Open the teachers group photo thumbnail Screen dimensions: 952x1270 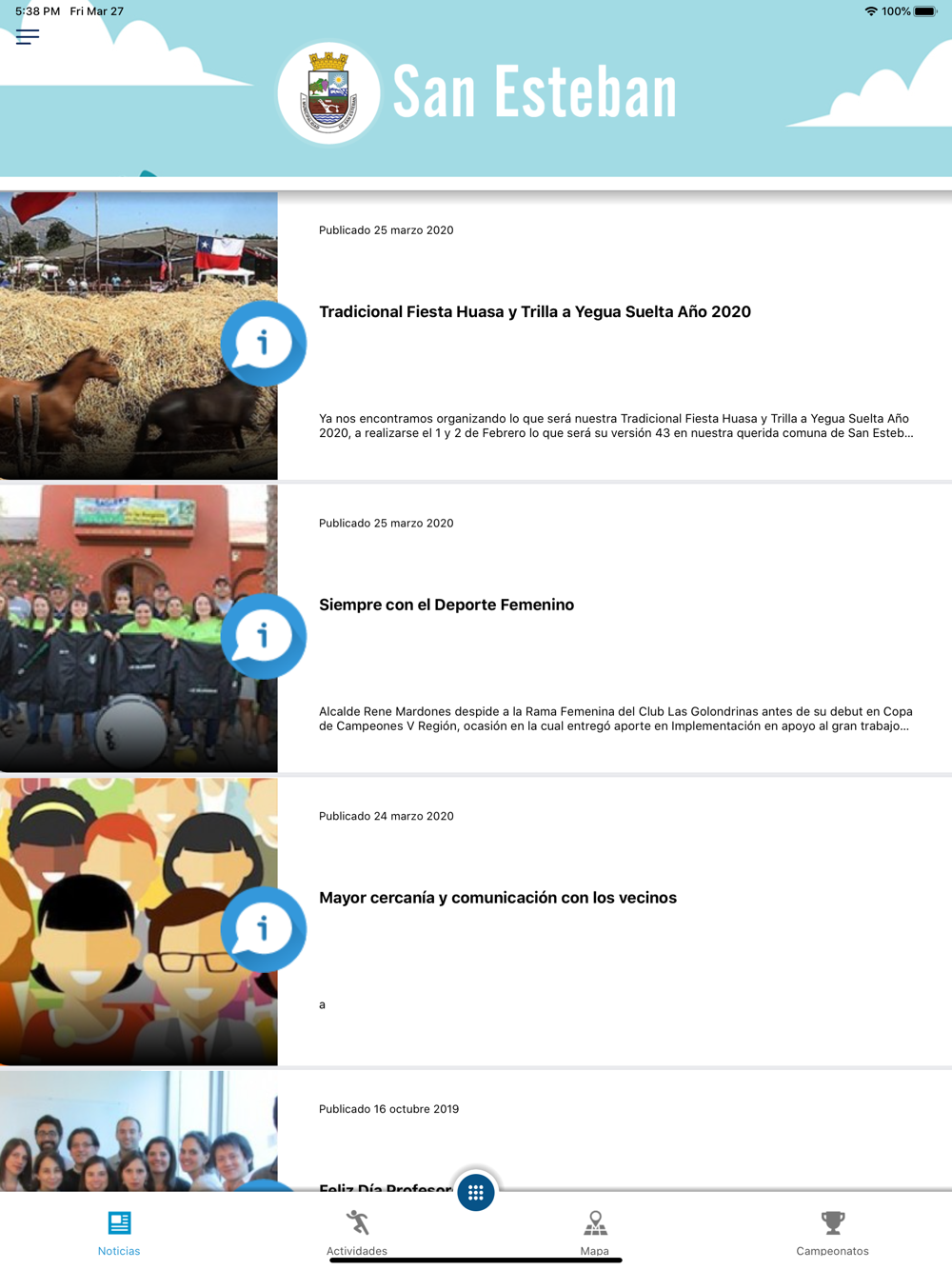[x=139, y=1131]
